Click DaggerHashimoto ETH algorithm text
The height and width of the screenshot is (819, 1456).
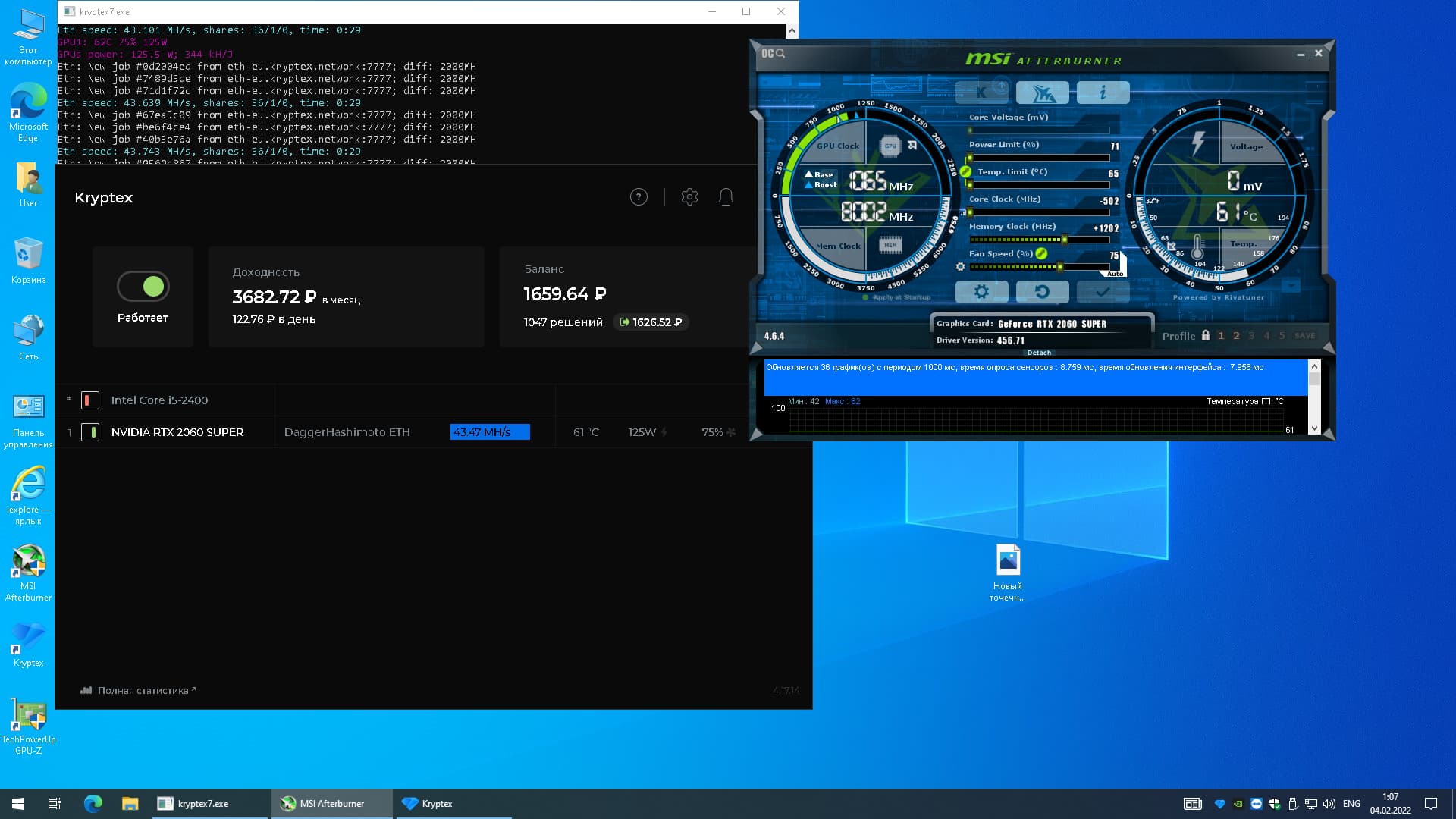click(347, 432)
